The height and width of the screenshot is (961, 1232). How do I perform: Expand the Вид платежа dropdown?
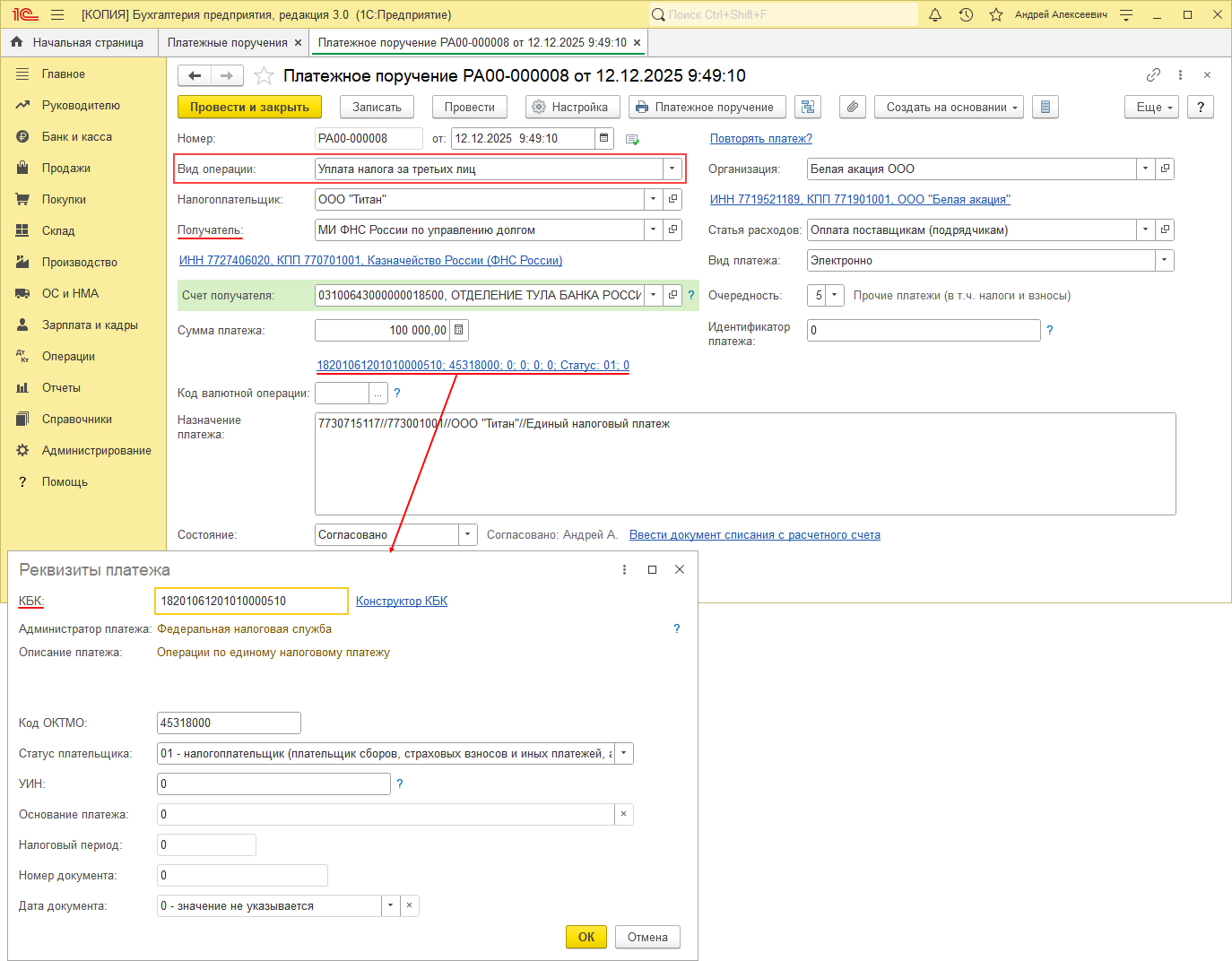(x=1165, y=260)
